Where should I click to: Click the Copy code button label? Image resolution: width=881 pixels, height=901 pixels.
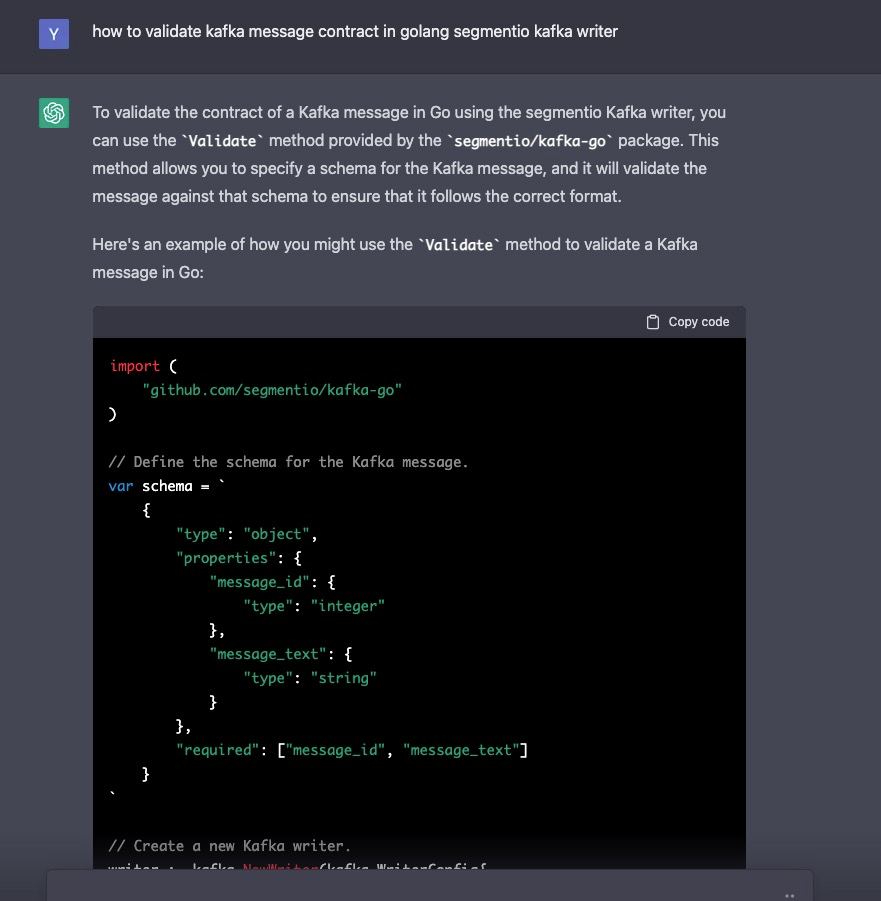coord(698,322)
